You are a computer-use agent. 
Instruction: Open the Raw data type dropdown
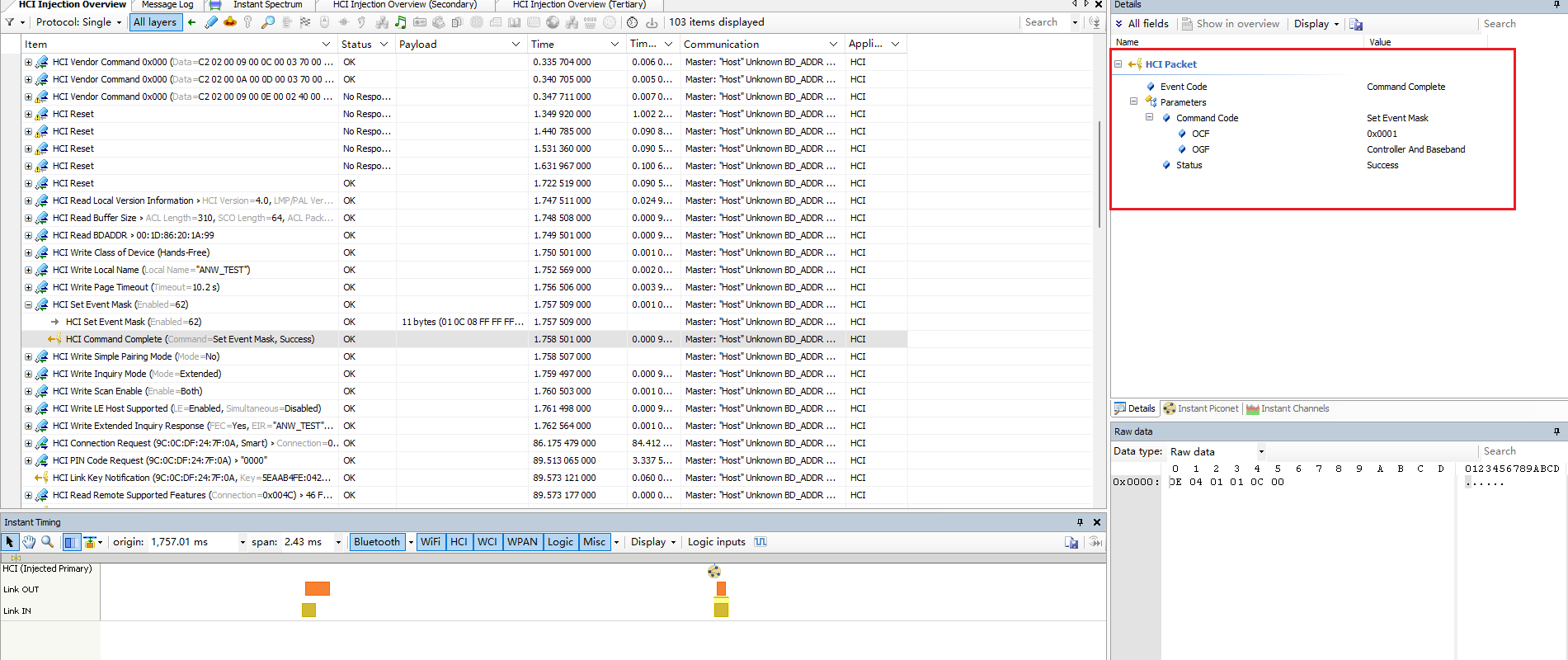click(1261, 452)
